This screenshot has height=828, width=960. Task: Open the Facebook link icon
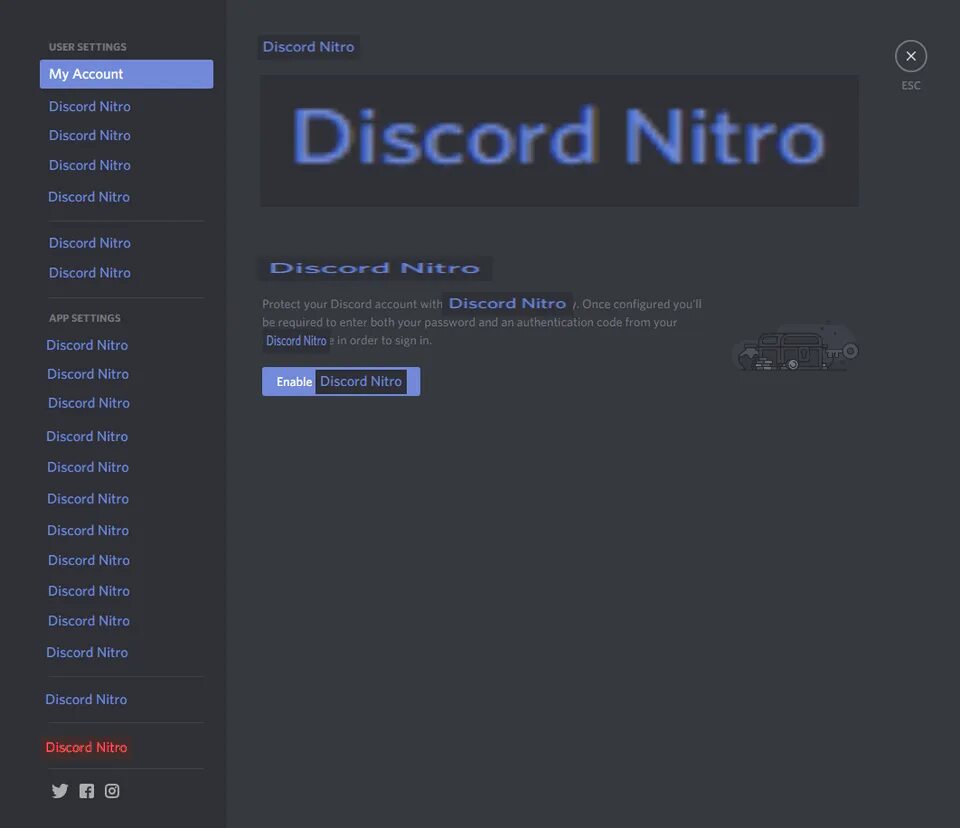pos(86,791)
